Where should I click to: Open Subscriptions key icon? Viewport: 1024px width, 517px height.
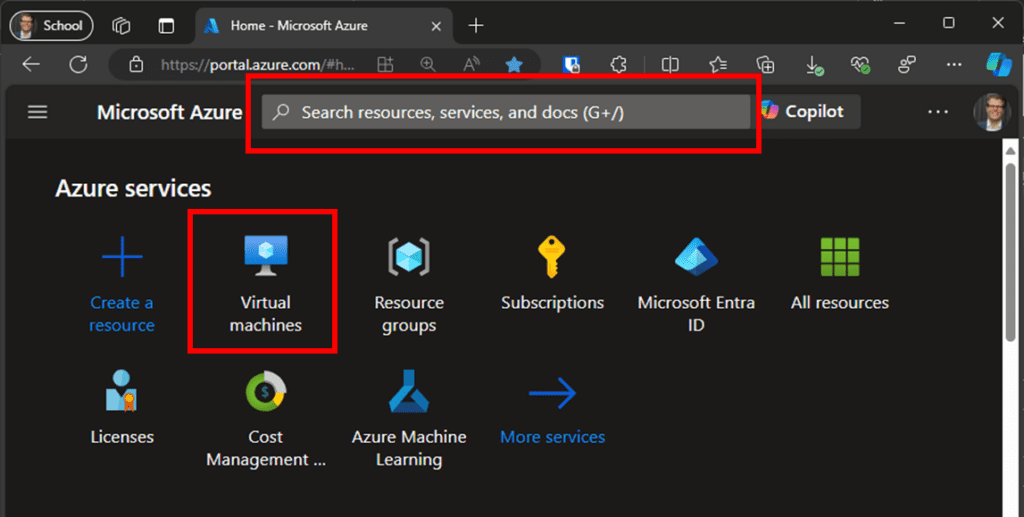(552, 257)
